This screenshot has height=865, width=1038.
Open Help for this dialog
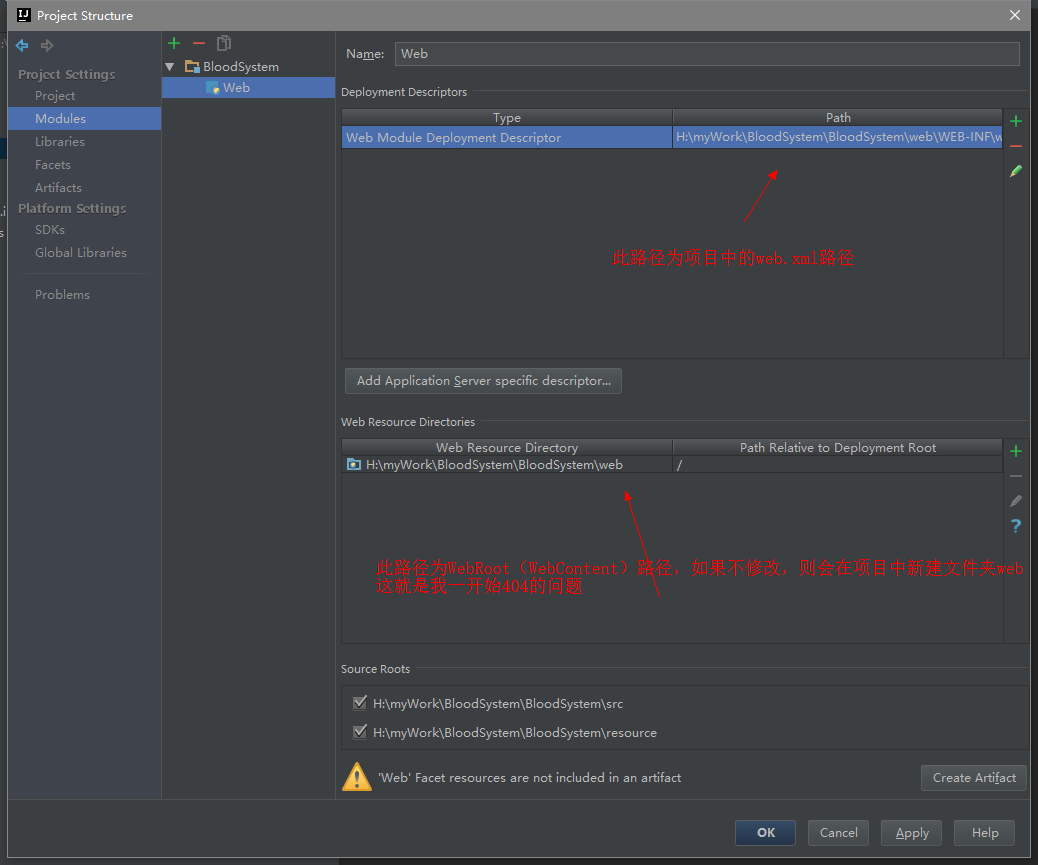[984, 833]
